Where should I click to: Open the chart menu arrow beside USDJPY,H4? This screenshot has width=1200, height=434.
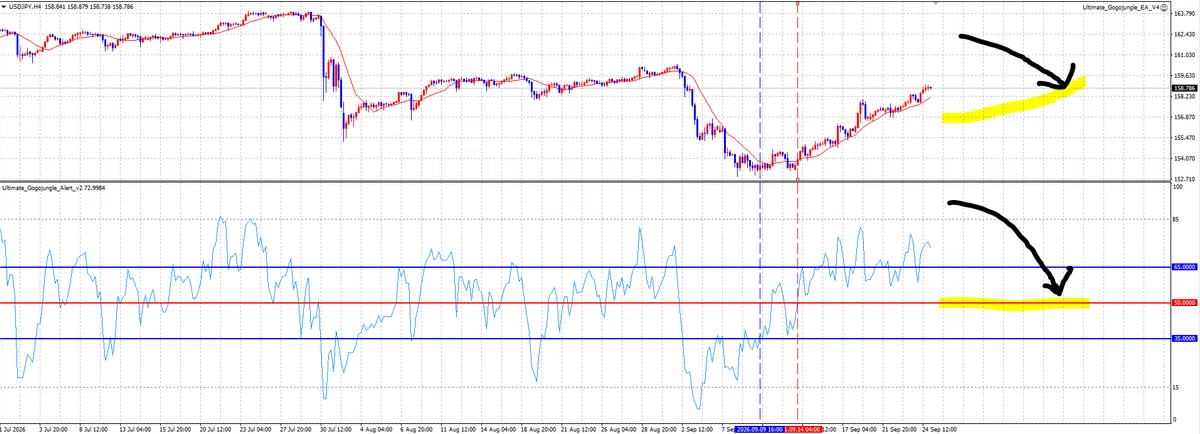point(4,8)
